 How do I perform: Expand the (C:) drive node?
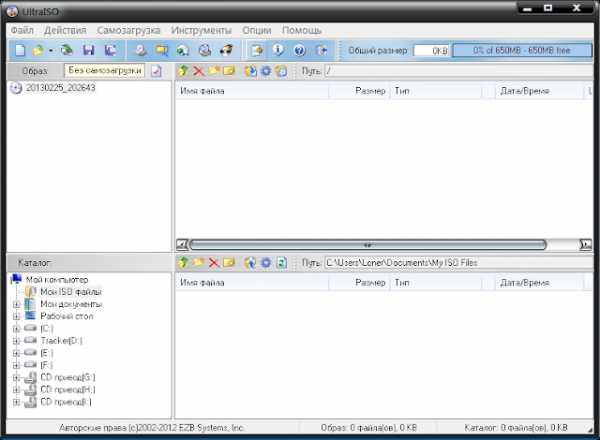pyautogui.click(x=16, y=329)
